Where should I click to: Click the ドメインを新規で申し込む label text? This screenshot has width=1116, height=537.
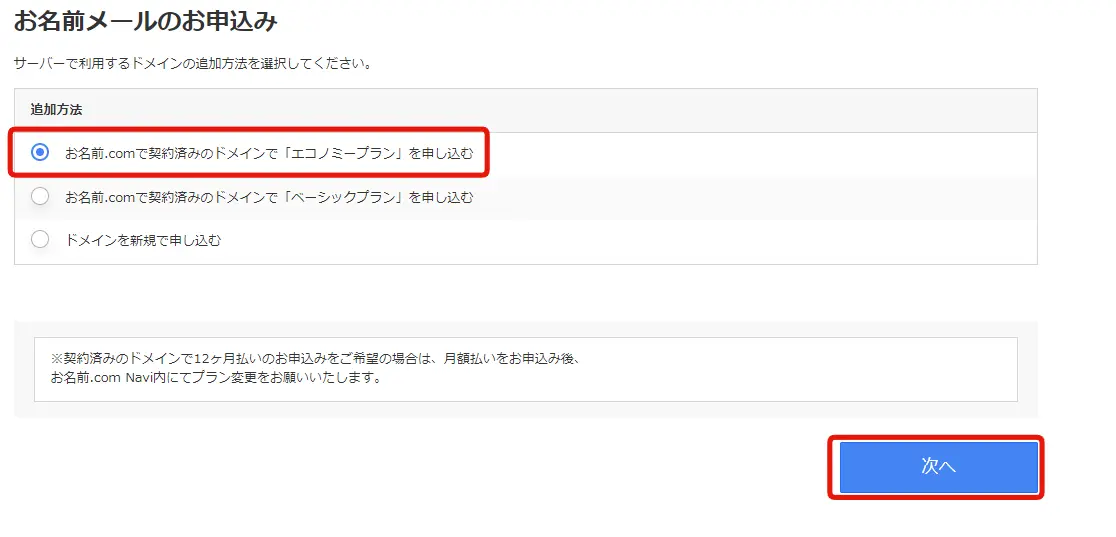pos(142,240)
